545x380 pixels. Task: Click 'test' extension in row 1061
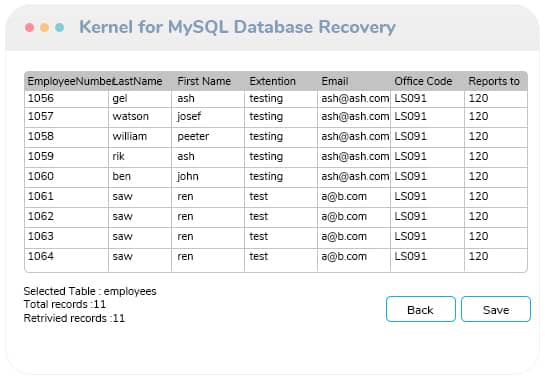[x=281, y=197]
